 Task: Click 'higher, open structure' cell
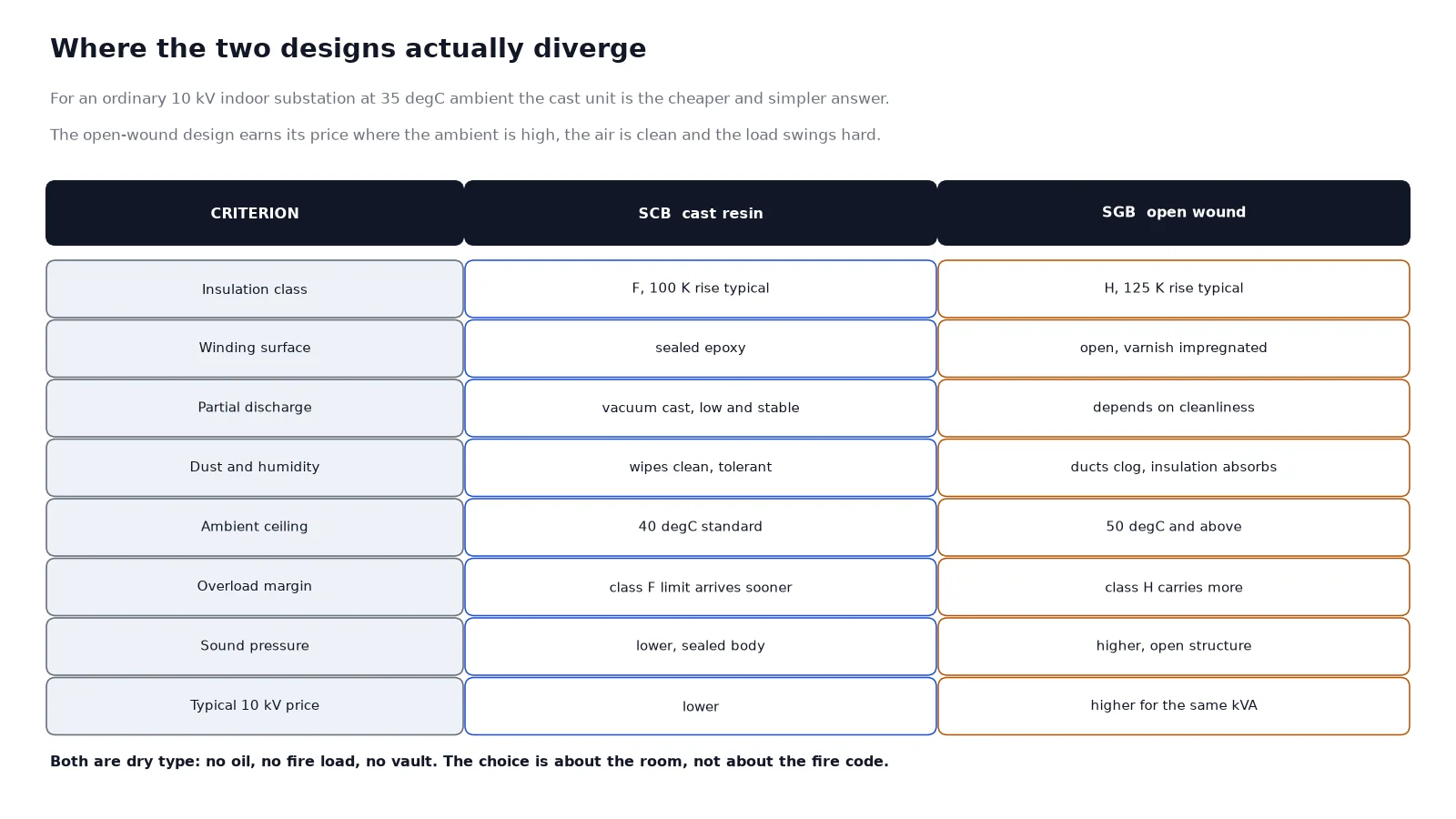tap(1174, 646)
